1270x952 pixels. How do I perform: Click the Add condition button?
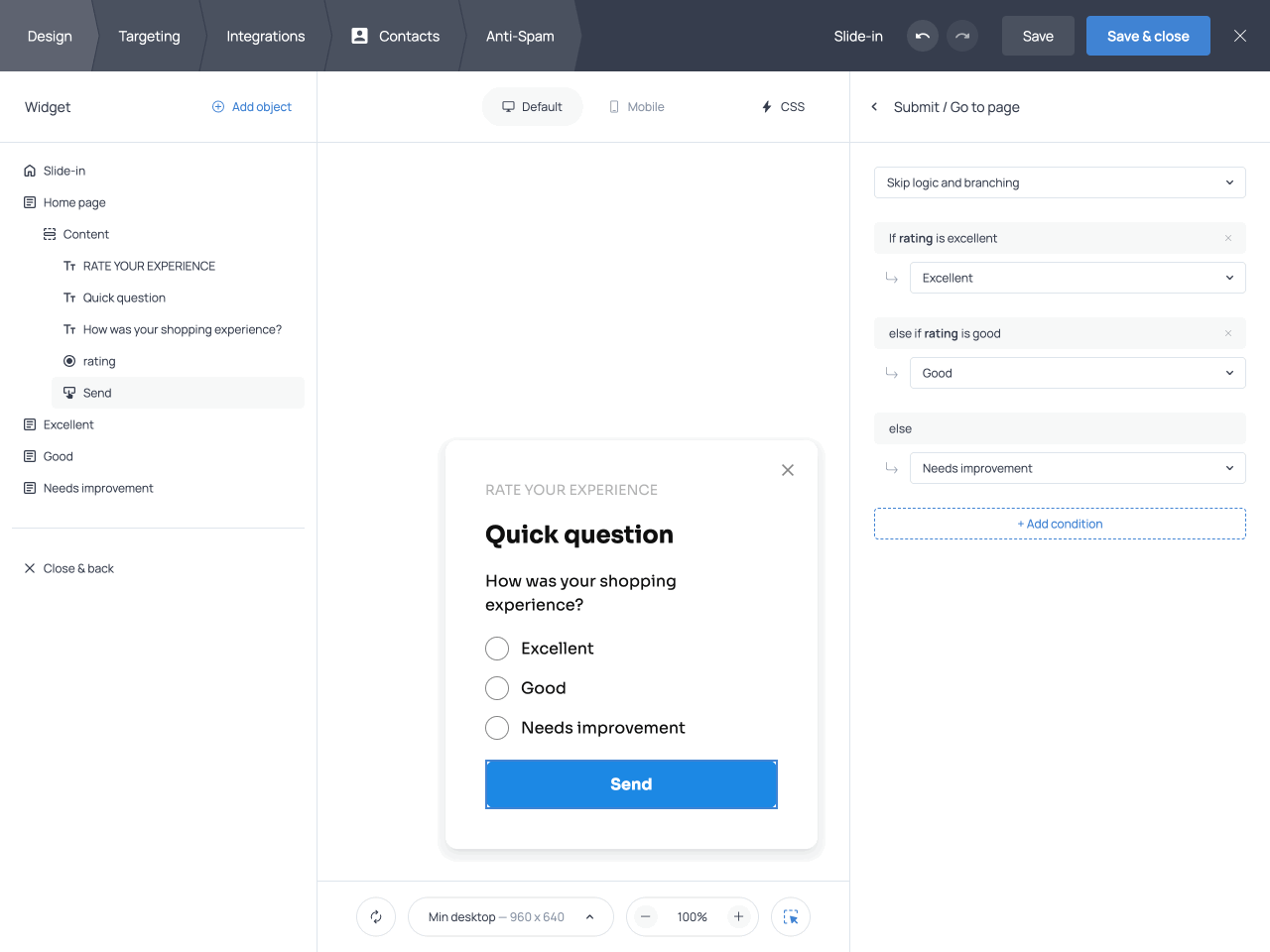pyautogui.click(x=1060, y=524)
